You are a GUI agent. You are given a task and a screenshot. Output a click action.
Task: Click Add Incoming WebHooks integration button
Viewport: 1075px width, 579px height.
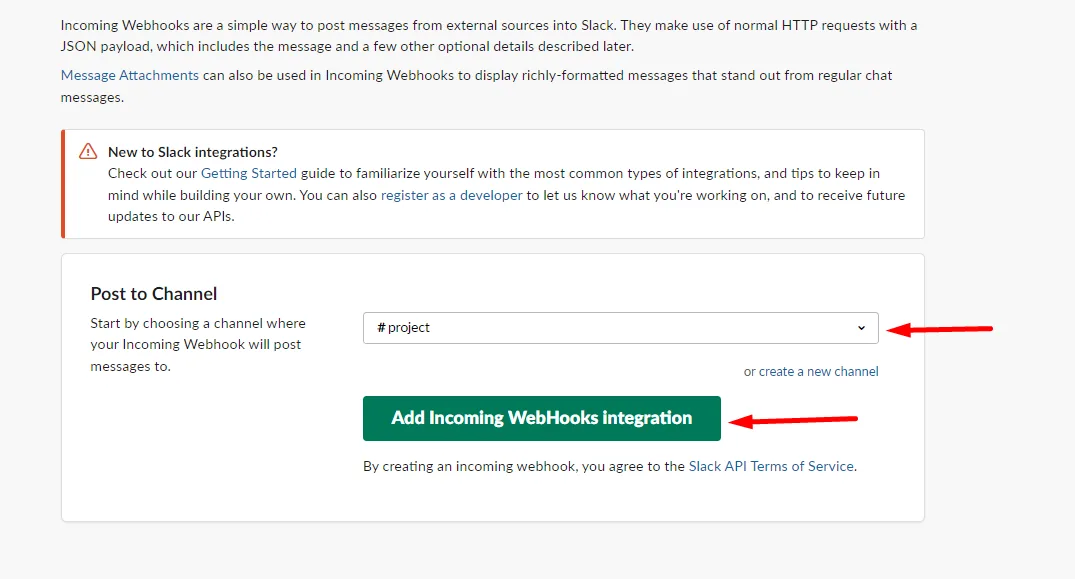542,418
